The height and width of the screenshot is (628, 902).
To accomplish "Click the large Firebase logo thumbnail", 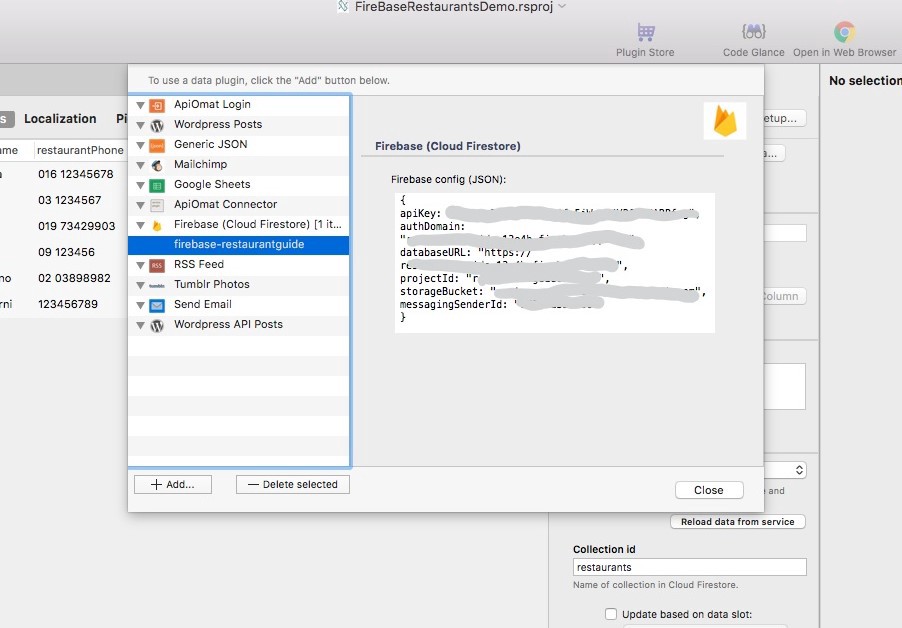I will [x=725, y=121].
